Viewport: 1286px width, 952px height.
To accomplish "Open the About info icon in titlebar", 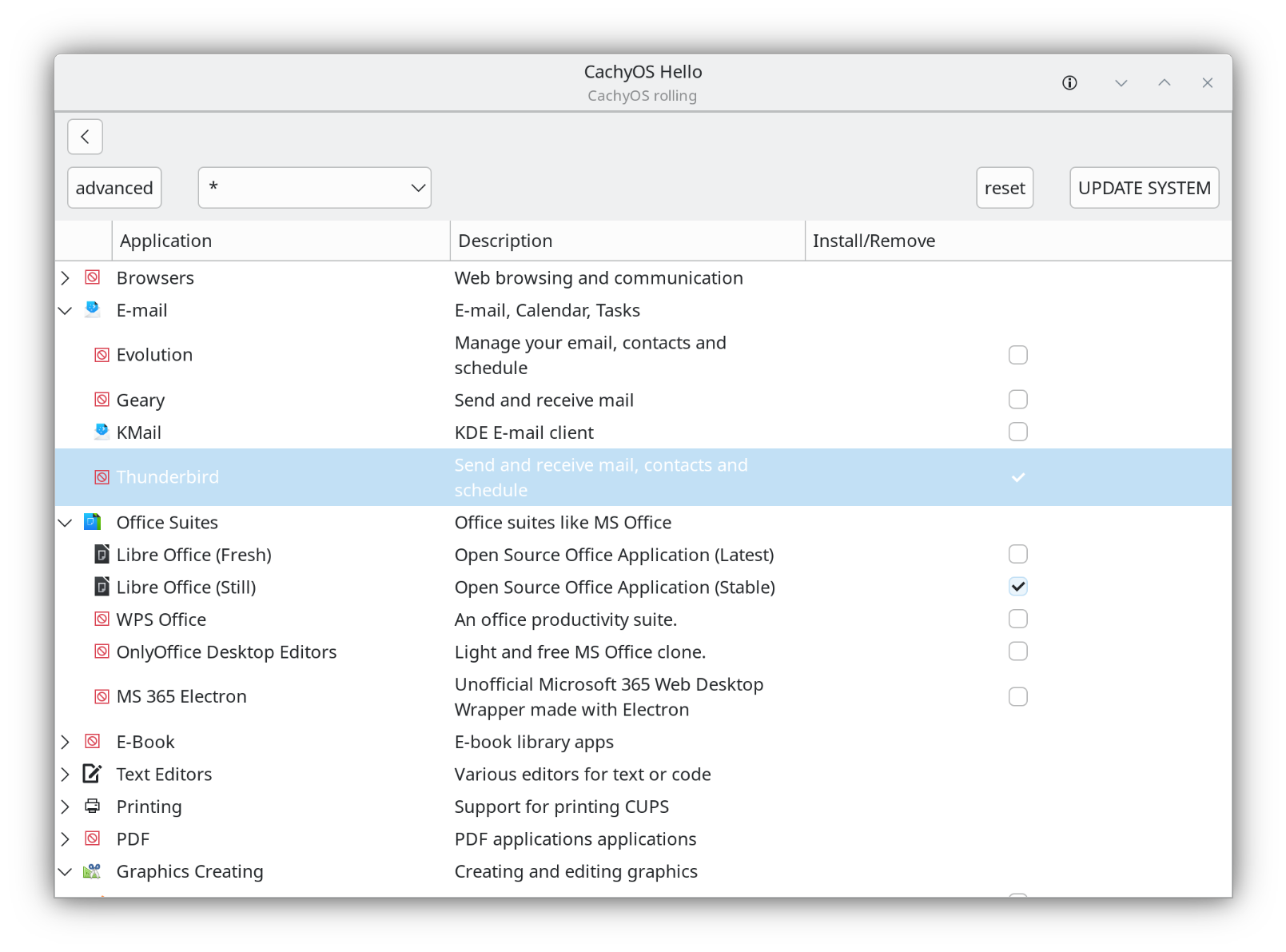I will (x=1069, y=83).
